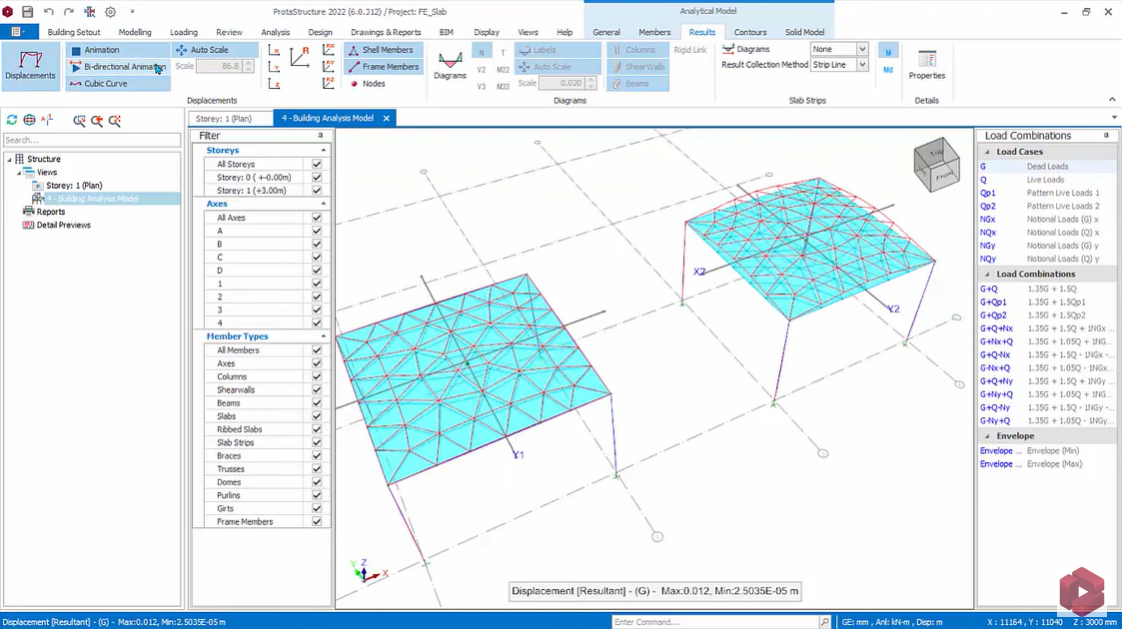This screenshot has width=1122, height=629.
Task: Select Envelope (Max) result
Action: point(1046,464)
